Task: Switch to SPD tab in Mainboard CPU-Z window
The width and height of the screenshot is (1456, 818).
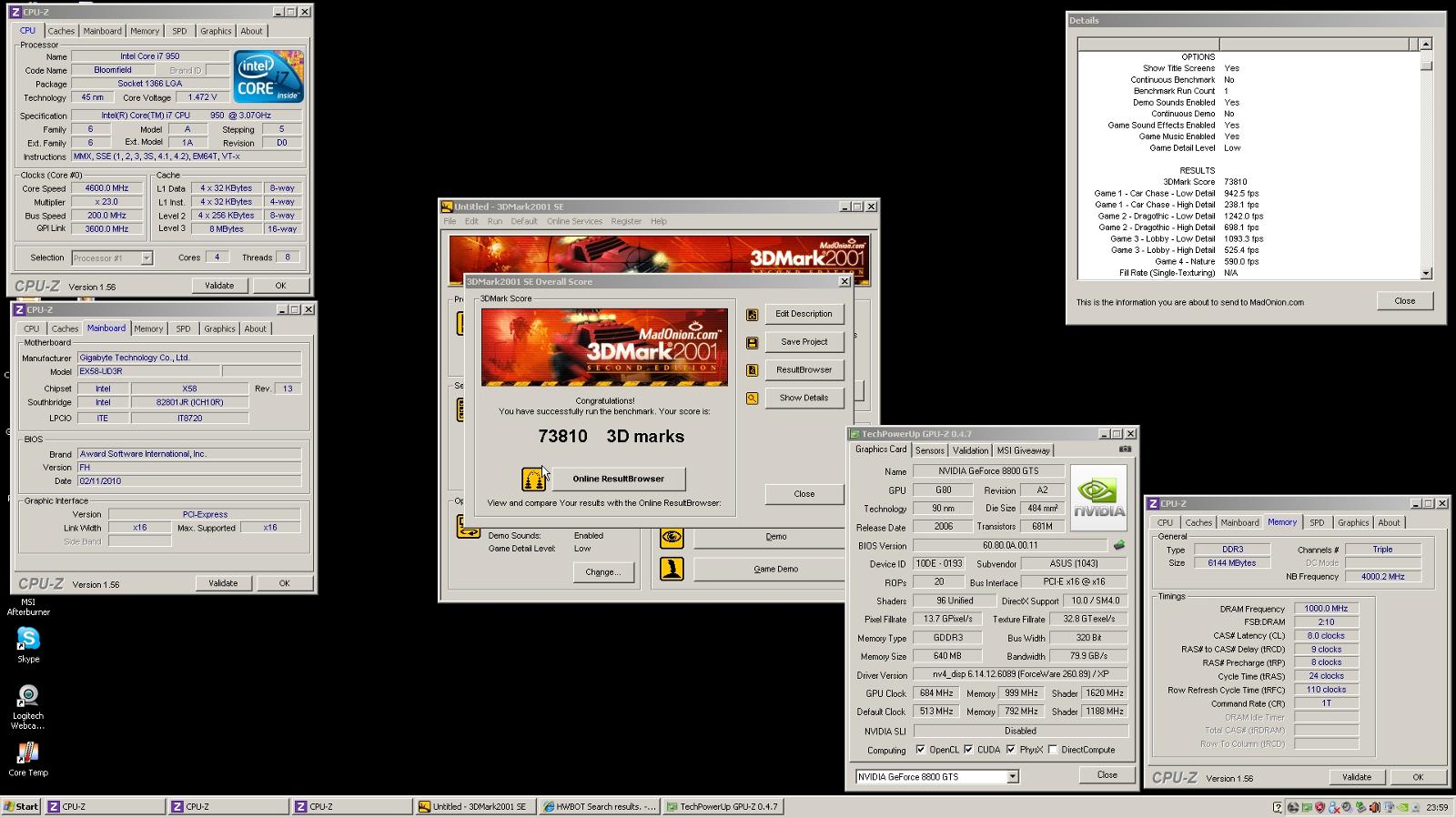Action: click(x=183, y=328)
